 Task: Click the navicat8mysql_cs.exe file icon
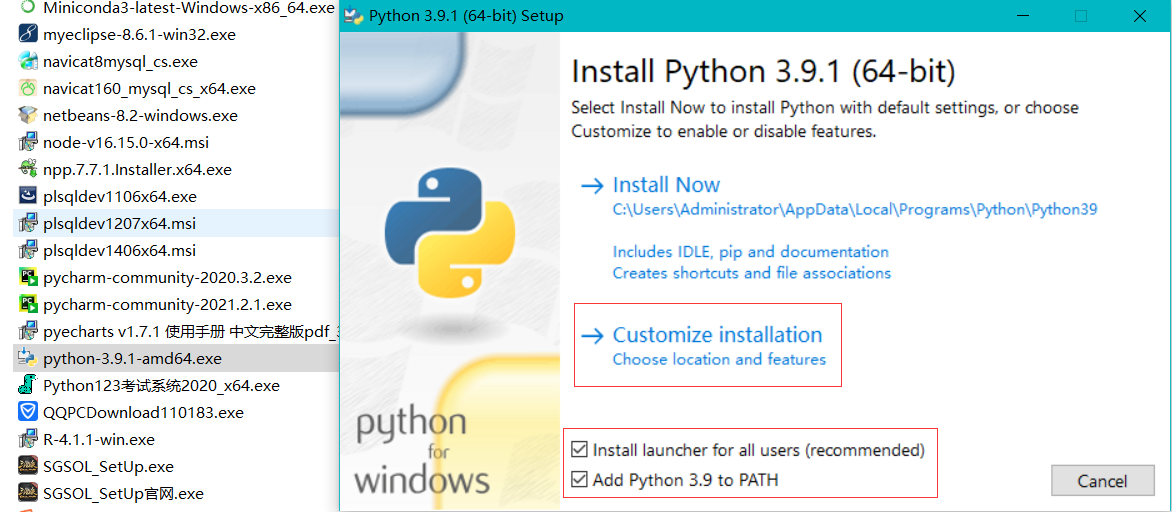click(x=28, y=61)
